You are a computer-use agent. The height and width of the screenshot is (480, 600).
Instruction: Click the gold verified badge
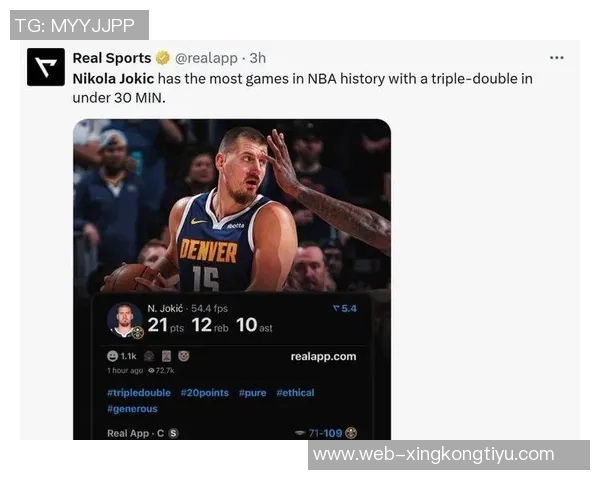[163, 58]
